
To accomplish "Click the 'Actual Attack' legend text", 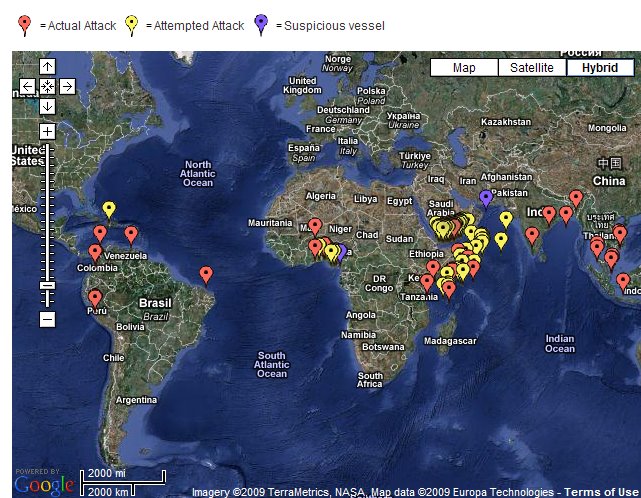I will 82,26.
